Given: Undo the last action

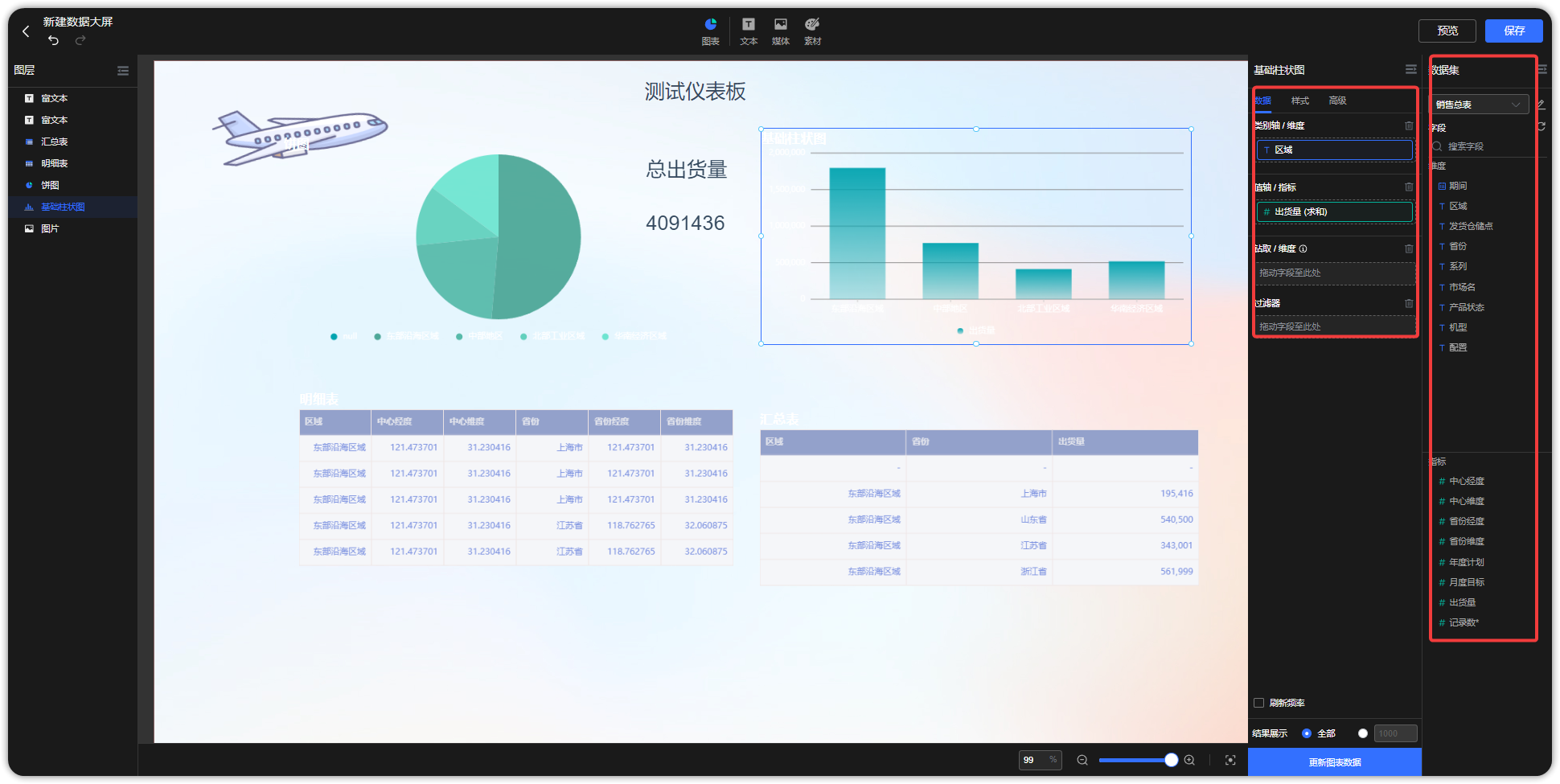Looking at the screenshot, I should click(x=53, y=40).
